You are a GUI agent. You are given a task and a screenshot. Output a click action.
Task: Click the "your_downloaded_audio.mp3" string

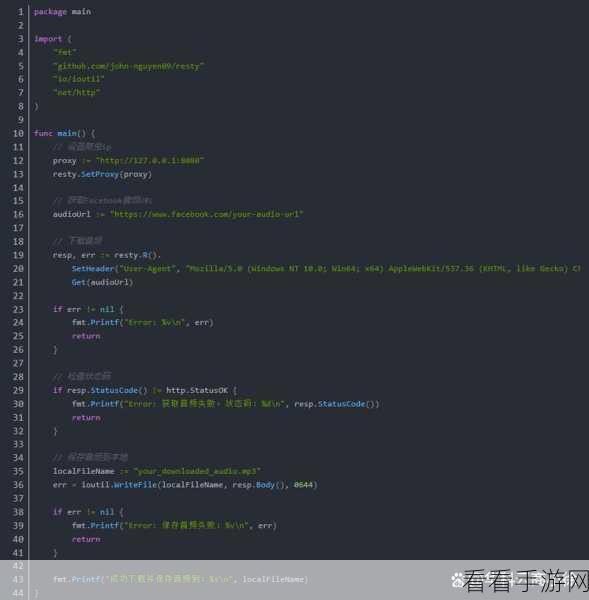pyautogui.click(x=197, y=471)
